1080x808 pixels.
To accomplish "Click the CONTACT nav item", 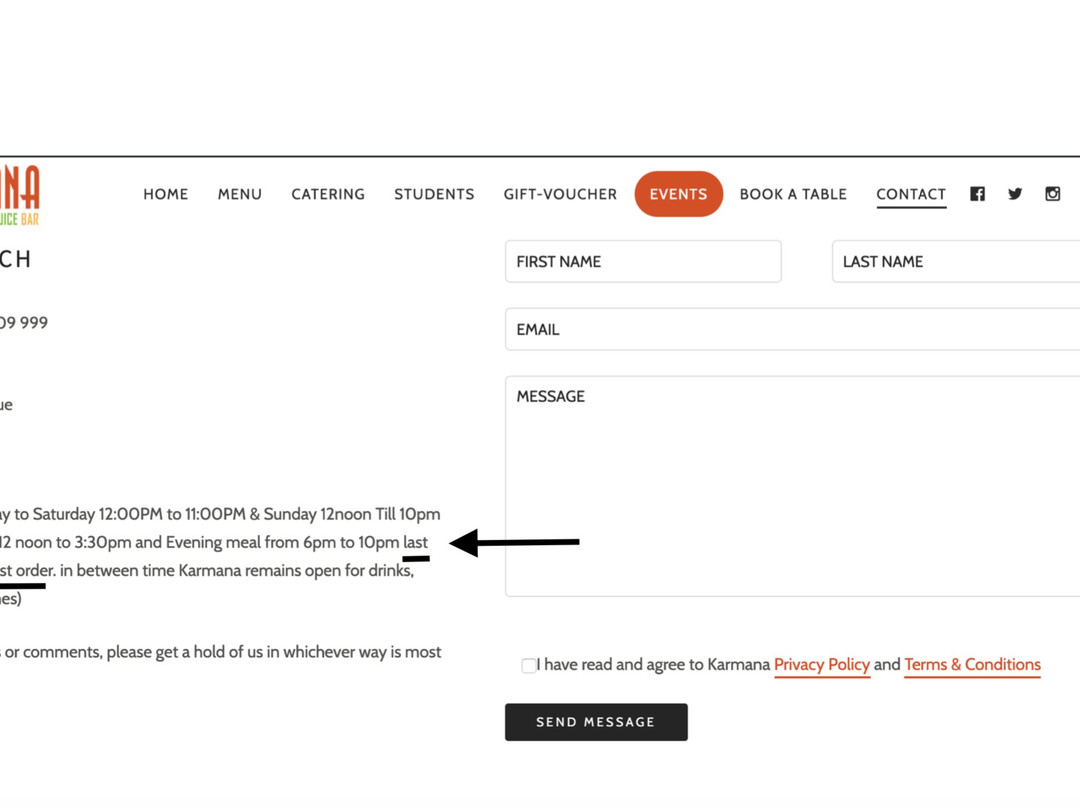I will tap(911, 194).
